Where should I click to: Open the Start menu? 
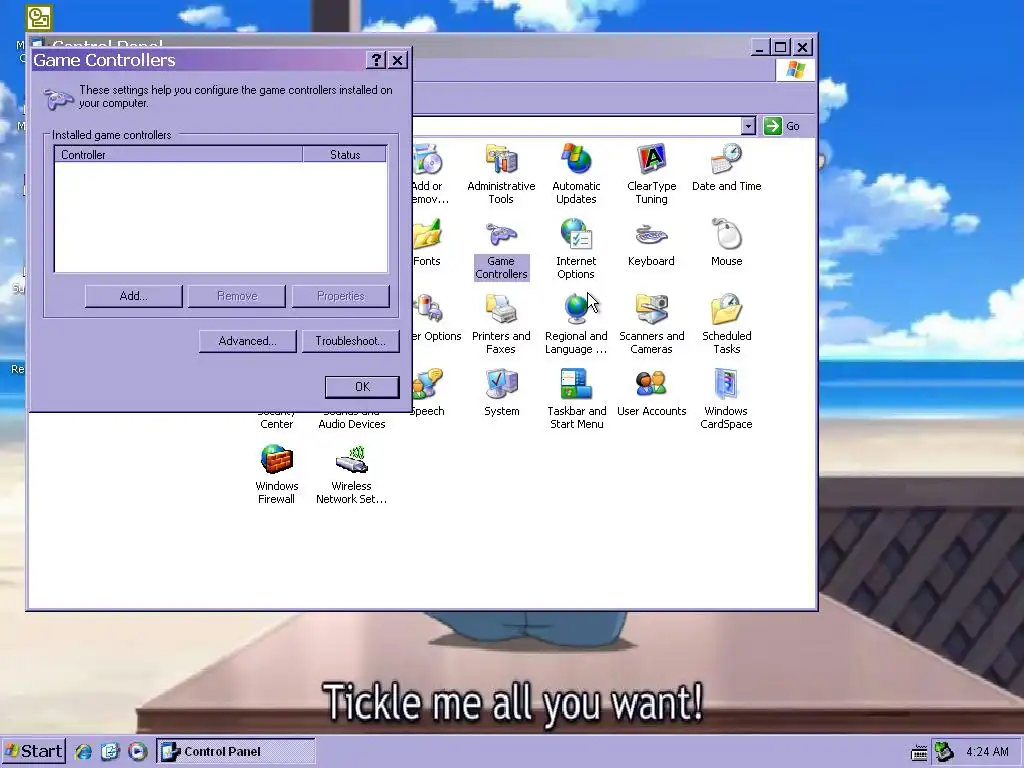pyautogui.click(x=33, y=751)
